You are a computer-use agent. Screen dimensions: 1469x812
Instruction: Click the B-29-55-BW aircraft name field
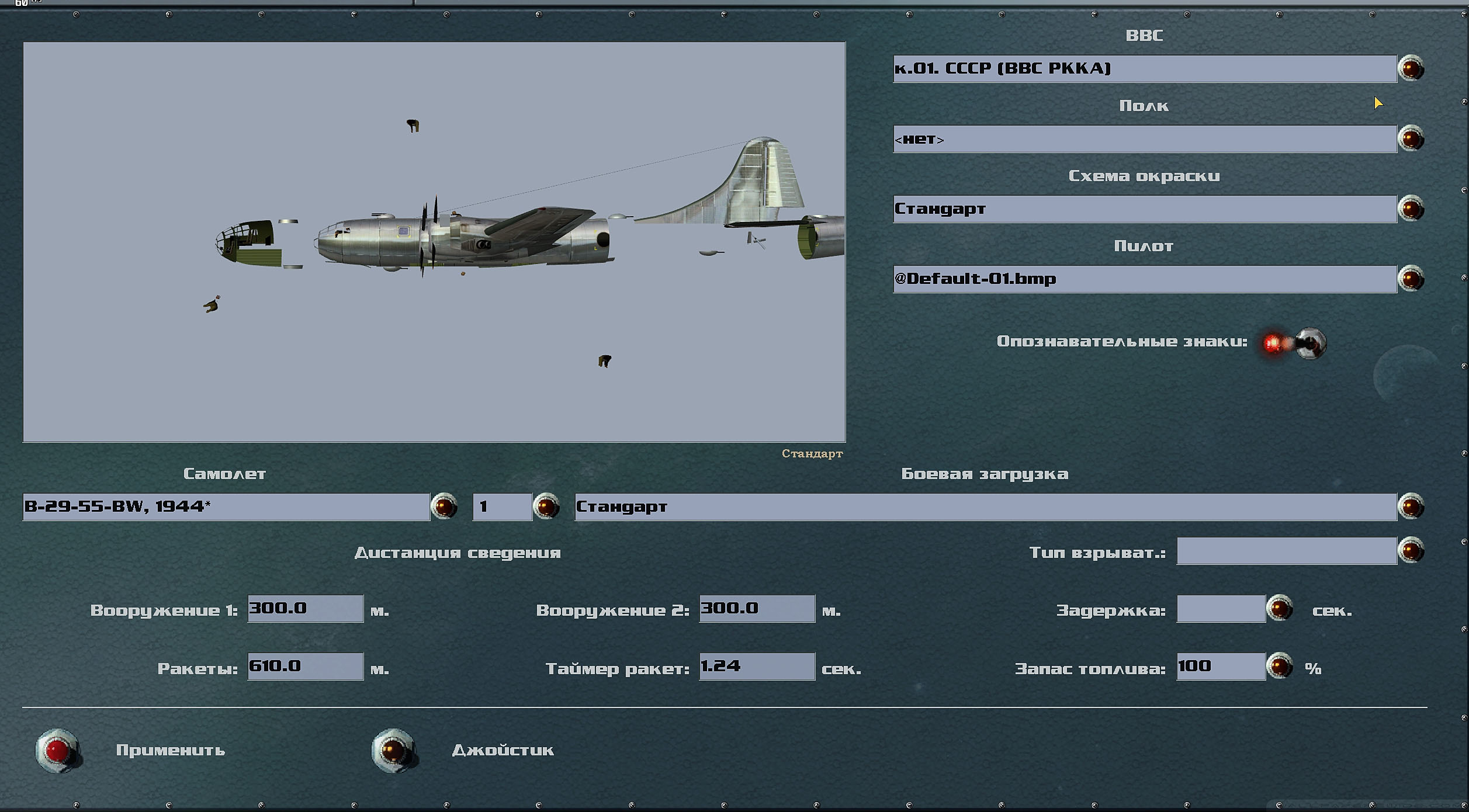coord(226,506)
